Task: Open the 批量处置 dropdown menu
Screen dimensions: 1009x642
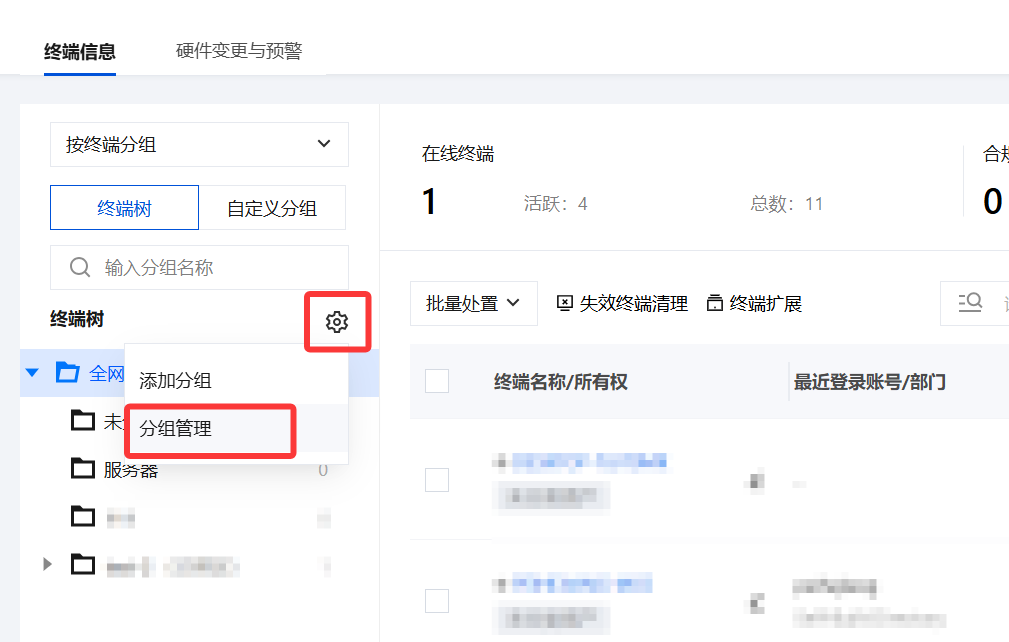Action: click(x=474, y=303)
